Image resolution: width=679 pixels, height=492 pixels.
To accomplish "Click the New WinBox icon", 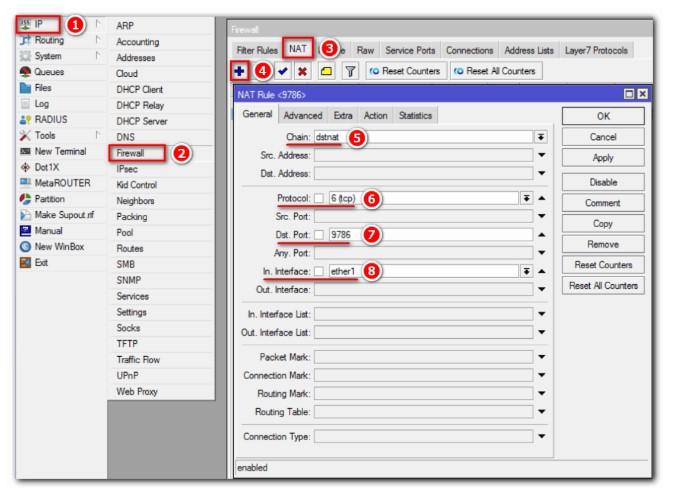I will pos(26,247).
